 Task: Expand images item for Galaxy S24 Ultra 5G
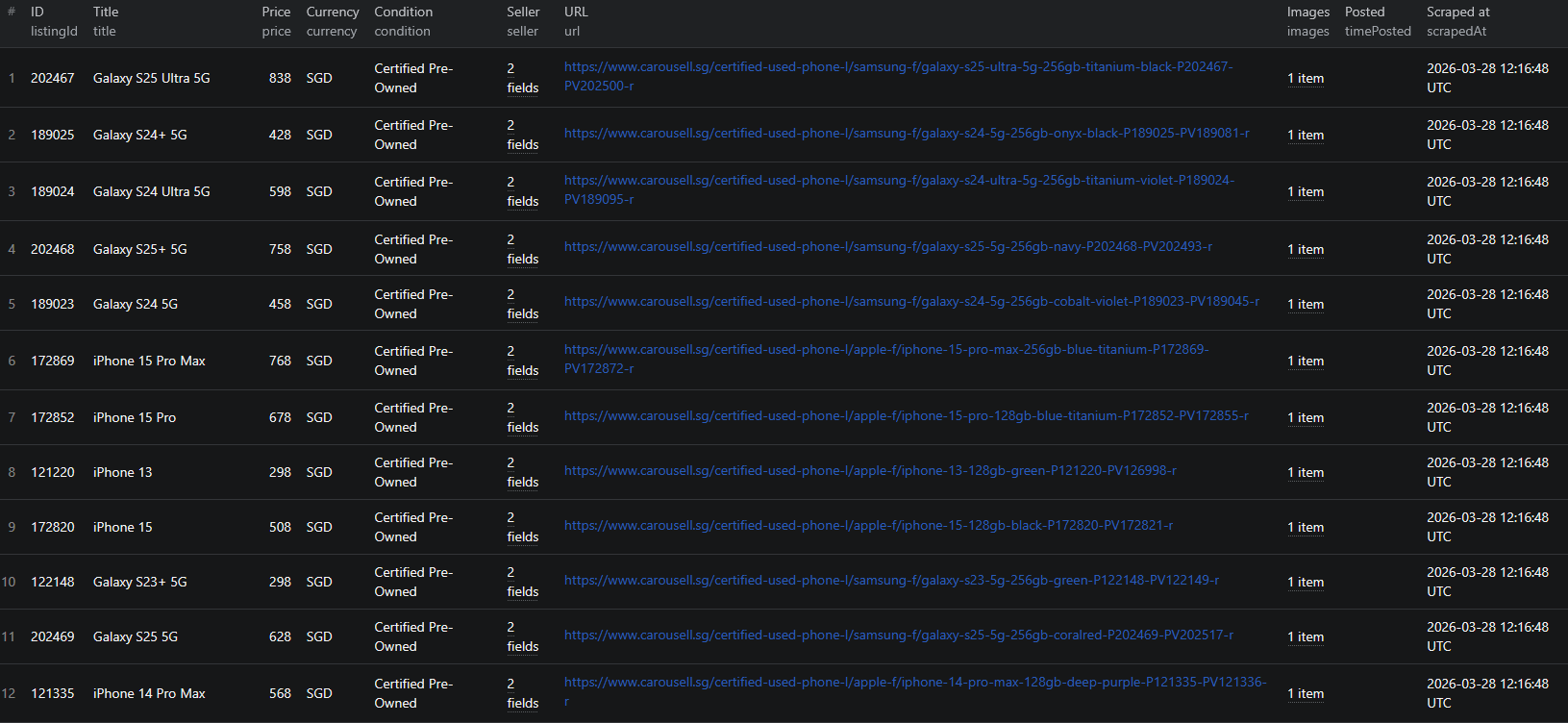tap(1305, 192)
